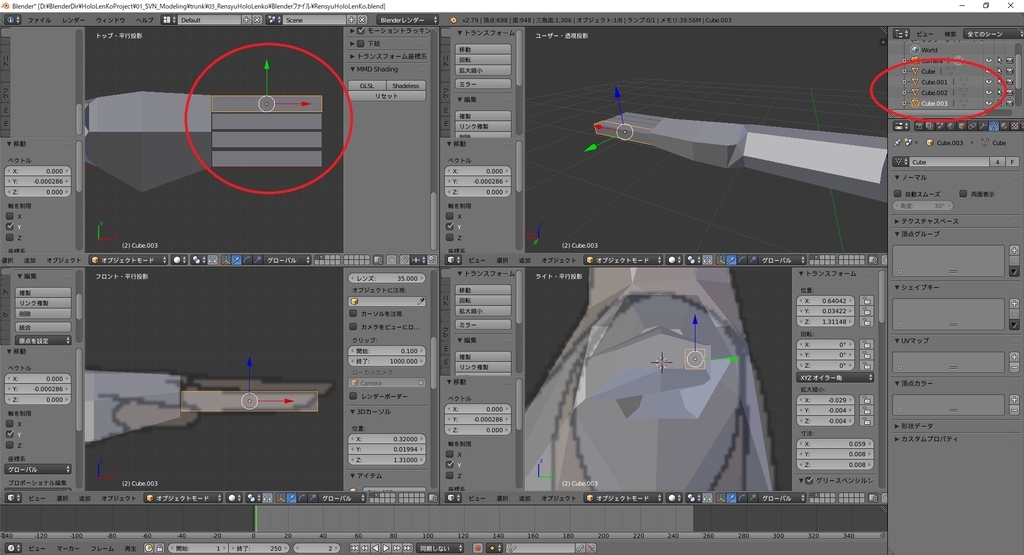
Task: Expand Cube.001 in the outliner tree
Action: pos(904,82)
